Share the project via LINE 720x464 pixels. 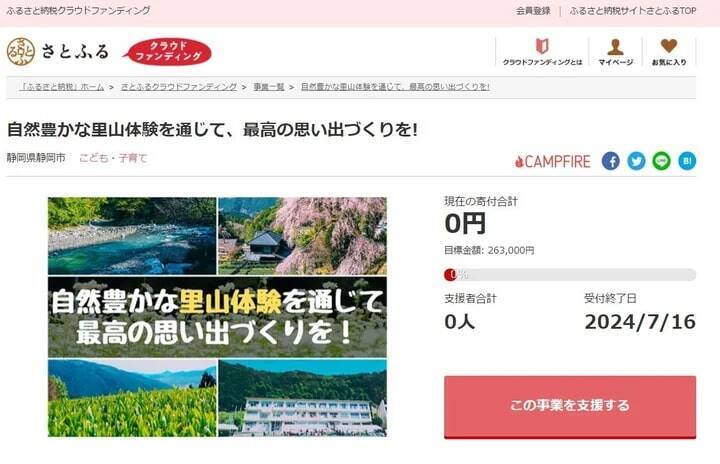[661, 161]
